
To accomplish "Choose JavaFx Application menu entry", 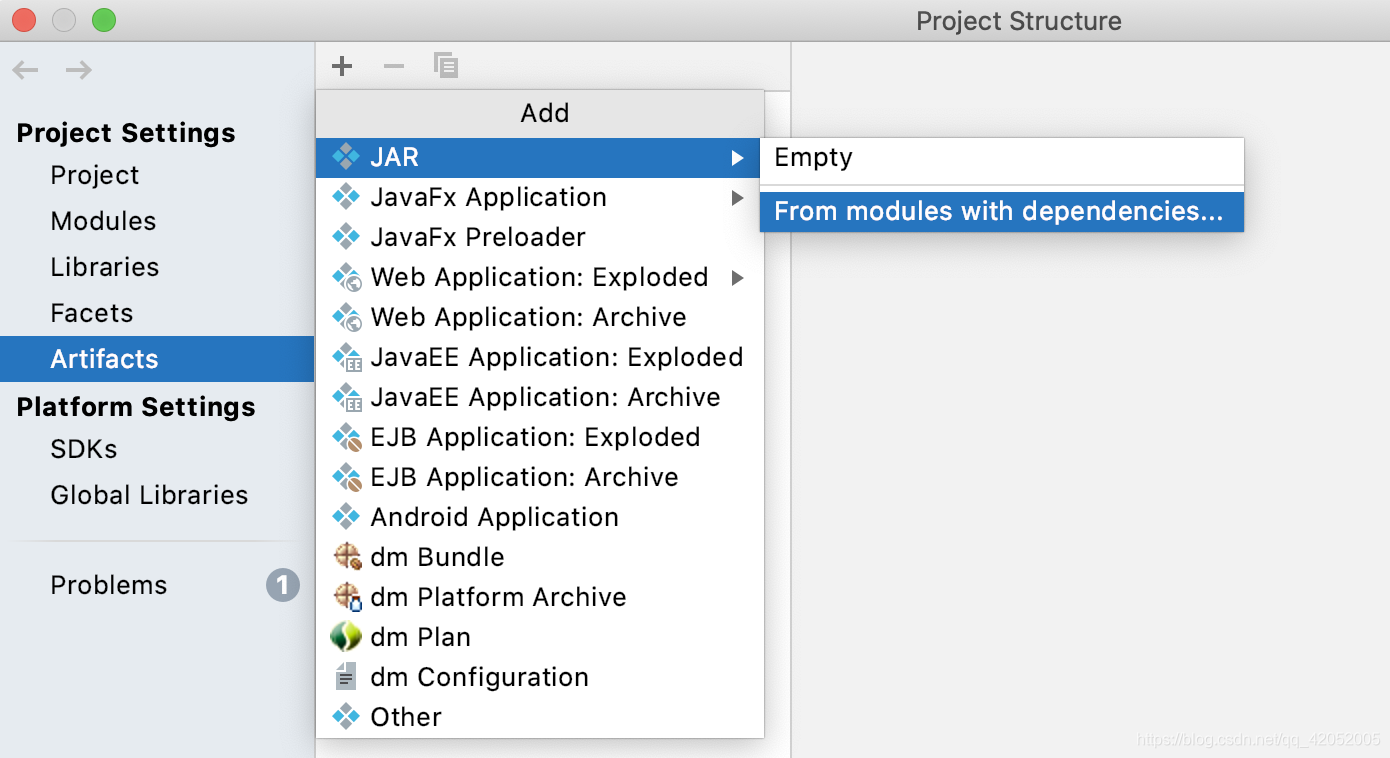I will 540,198.
